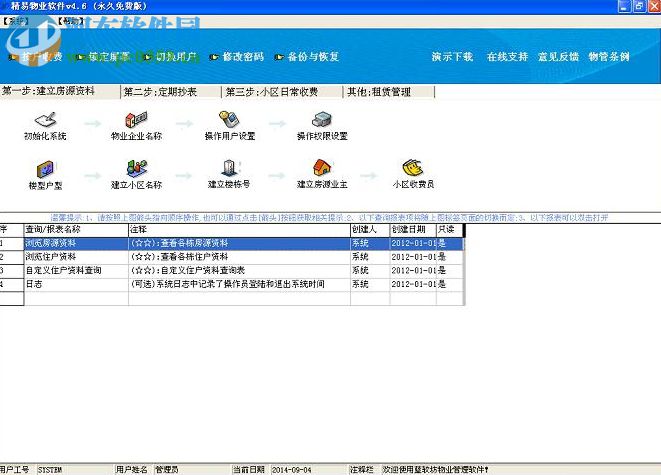Click the hand icon beside 切换用户
This screenshot has width=661, height=475.
click(x=148, y=57)
